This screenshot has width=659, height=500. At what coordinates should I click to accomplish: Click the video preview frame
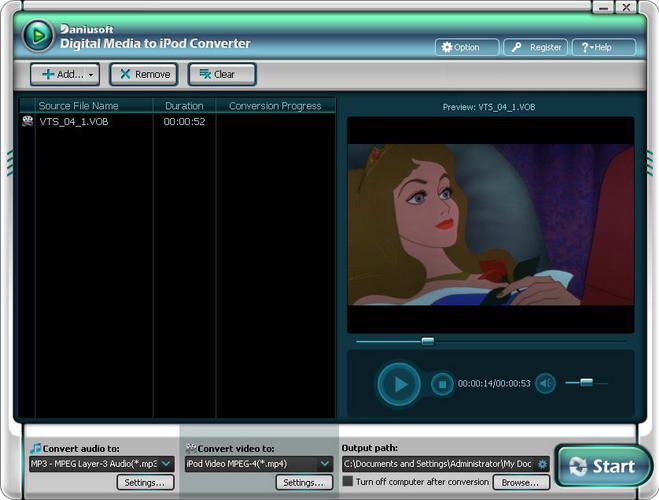pyautogui.click(x=490, y=225)
